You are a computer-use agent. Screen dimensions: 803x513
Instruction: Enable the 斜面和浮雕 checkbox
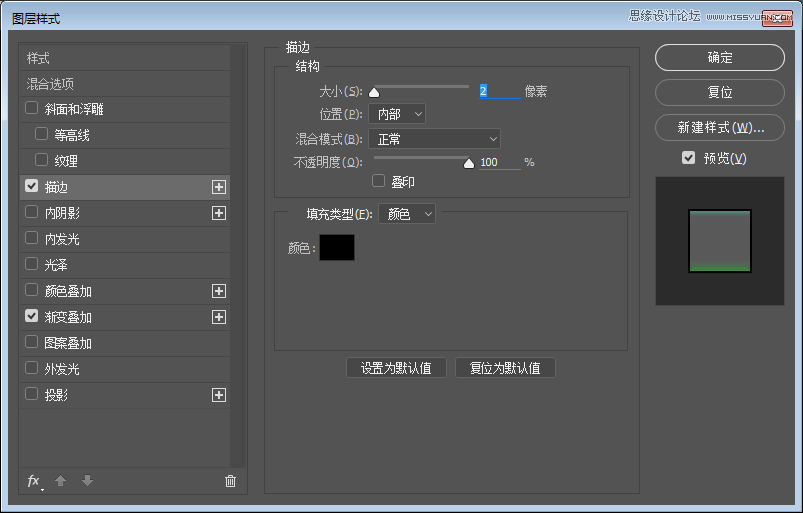[32, 109]
